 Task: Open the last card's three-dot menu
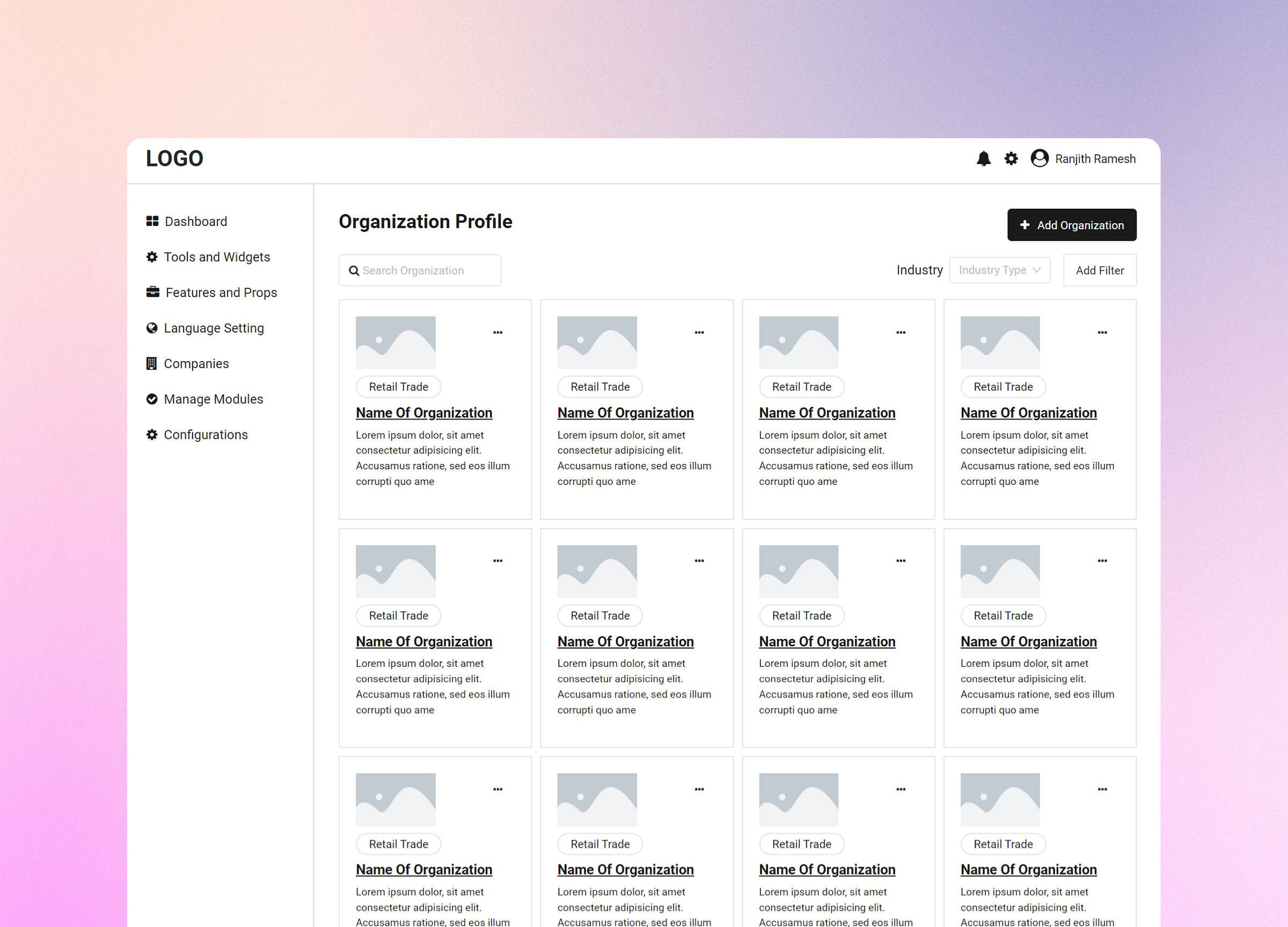[x=1102, y=789]
